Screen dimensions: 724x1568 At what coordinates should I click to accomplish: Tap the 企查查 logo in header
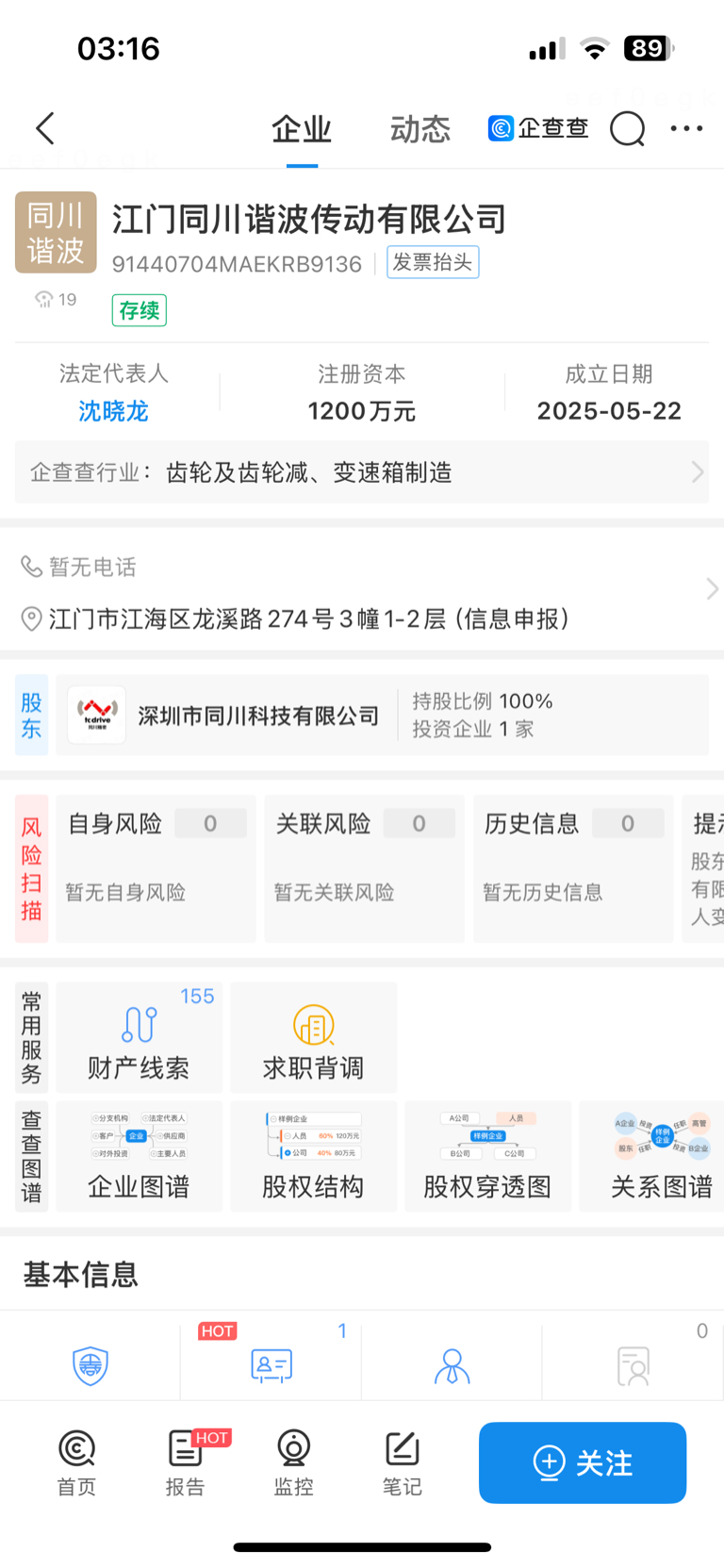tap(538, 128)
